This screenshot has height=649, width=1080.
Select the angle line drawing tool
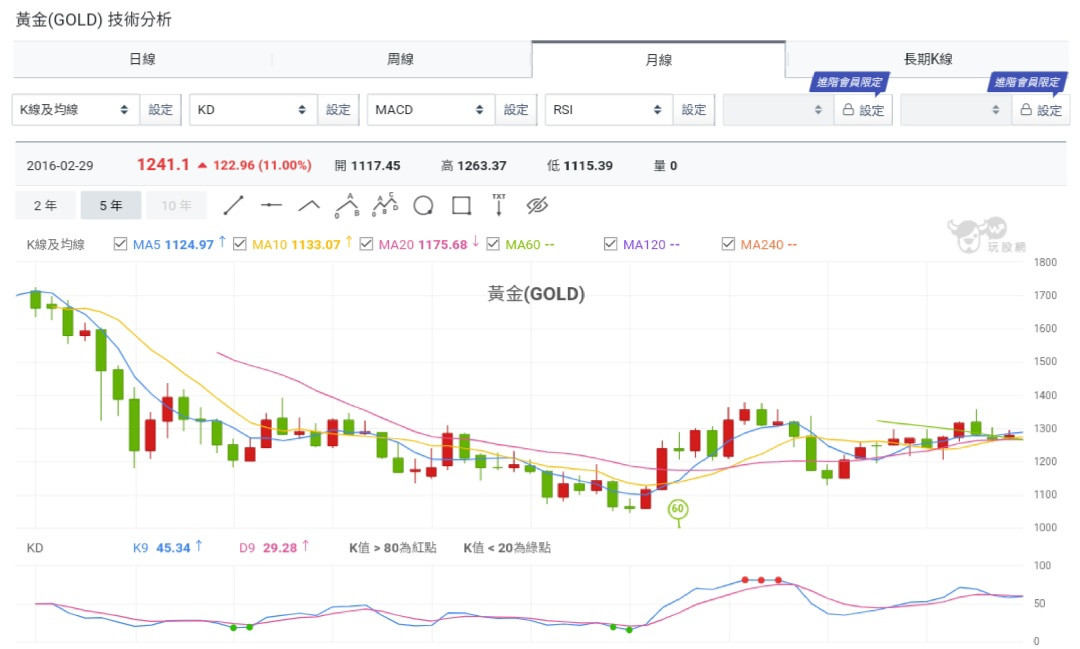point(309,206)
